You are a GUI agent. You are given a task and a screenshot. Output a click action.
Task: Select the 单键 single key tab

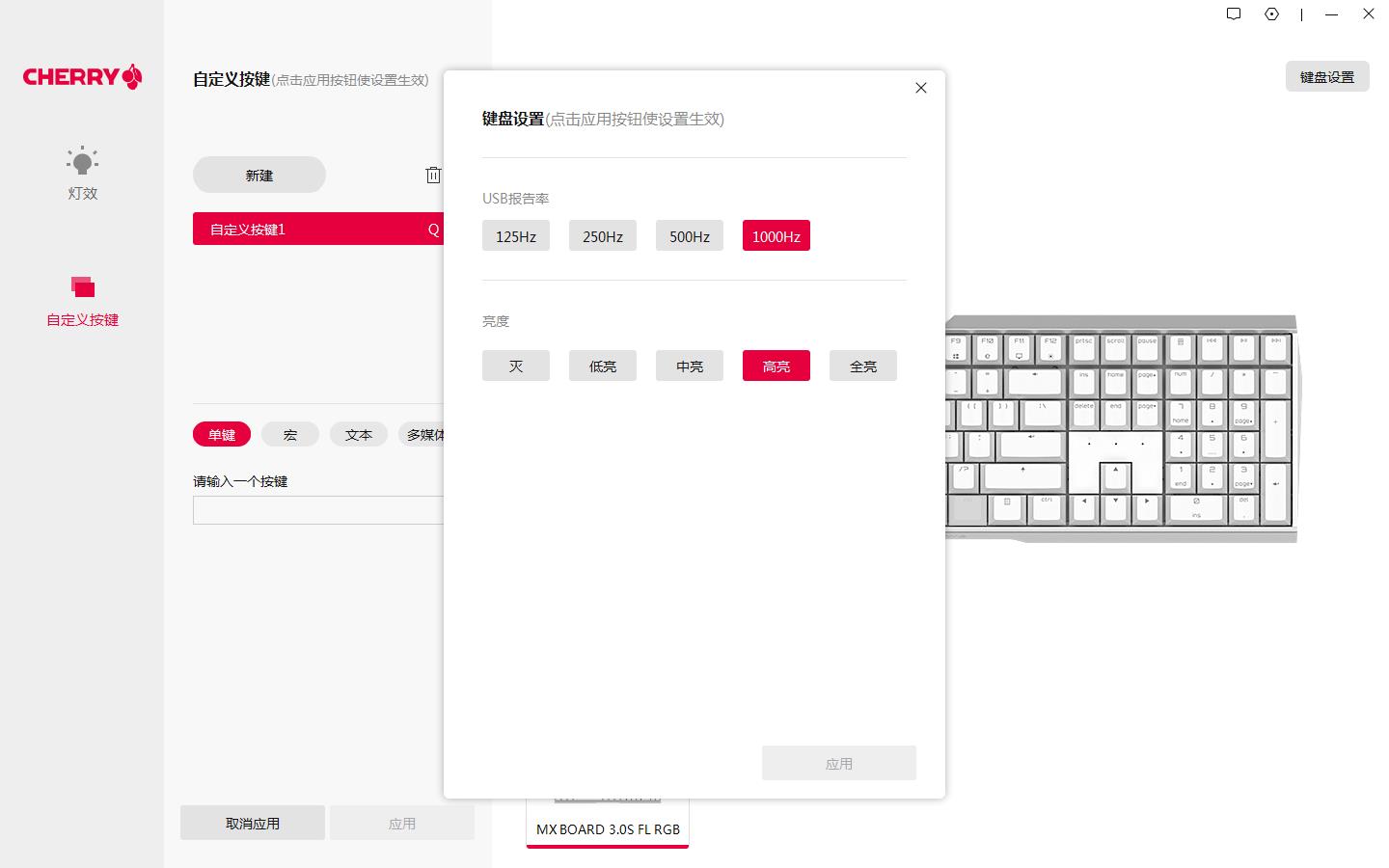tap(221, 434)
